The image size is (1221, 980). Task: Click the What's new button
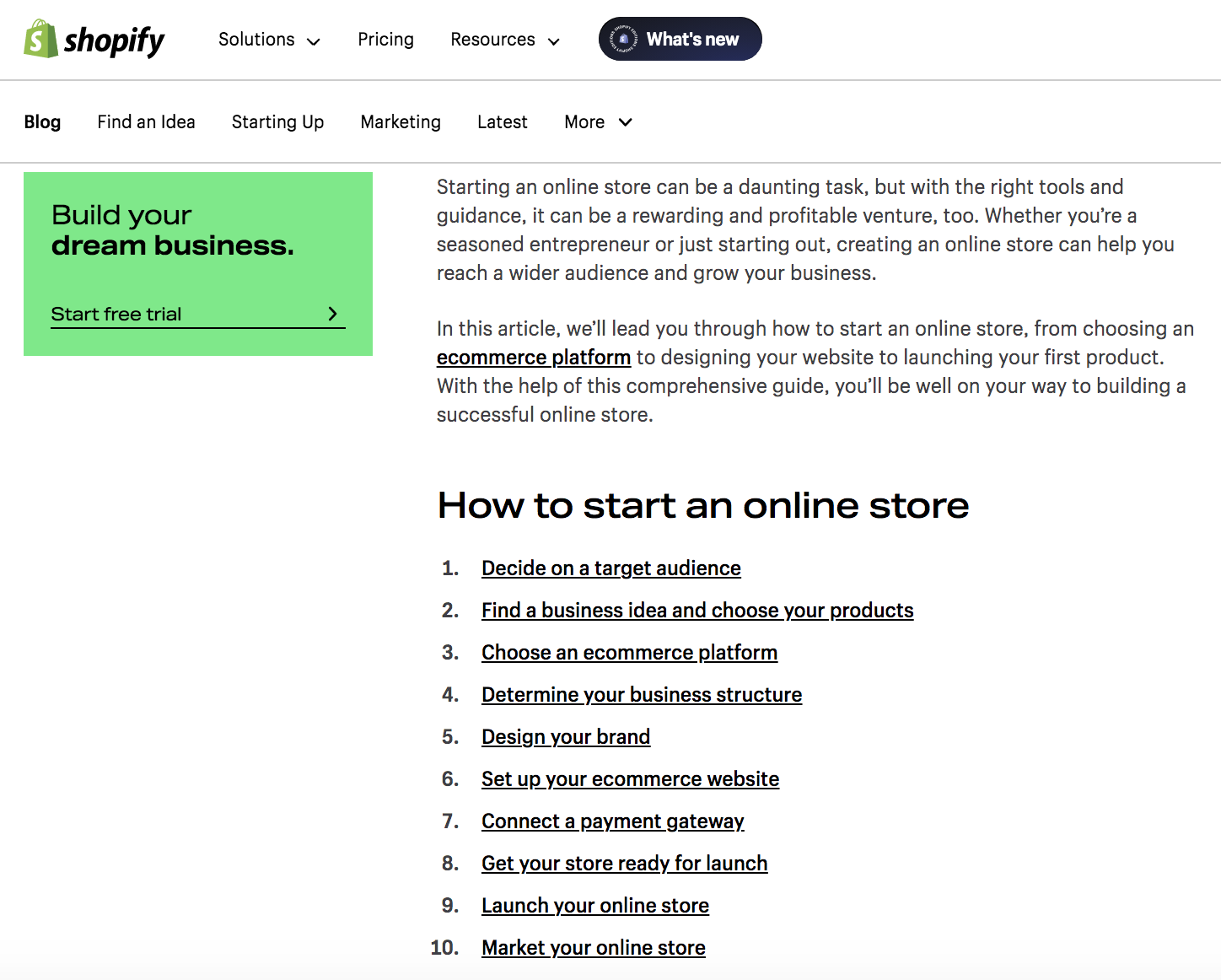(691, 39)
